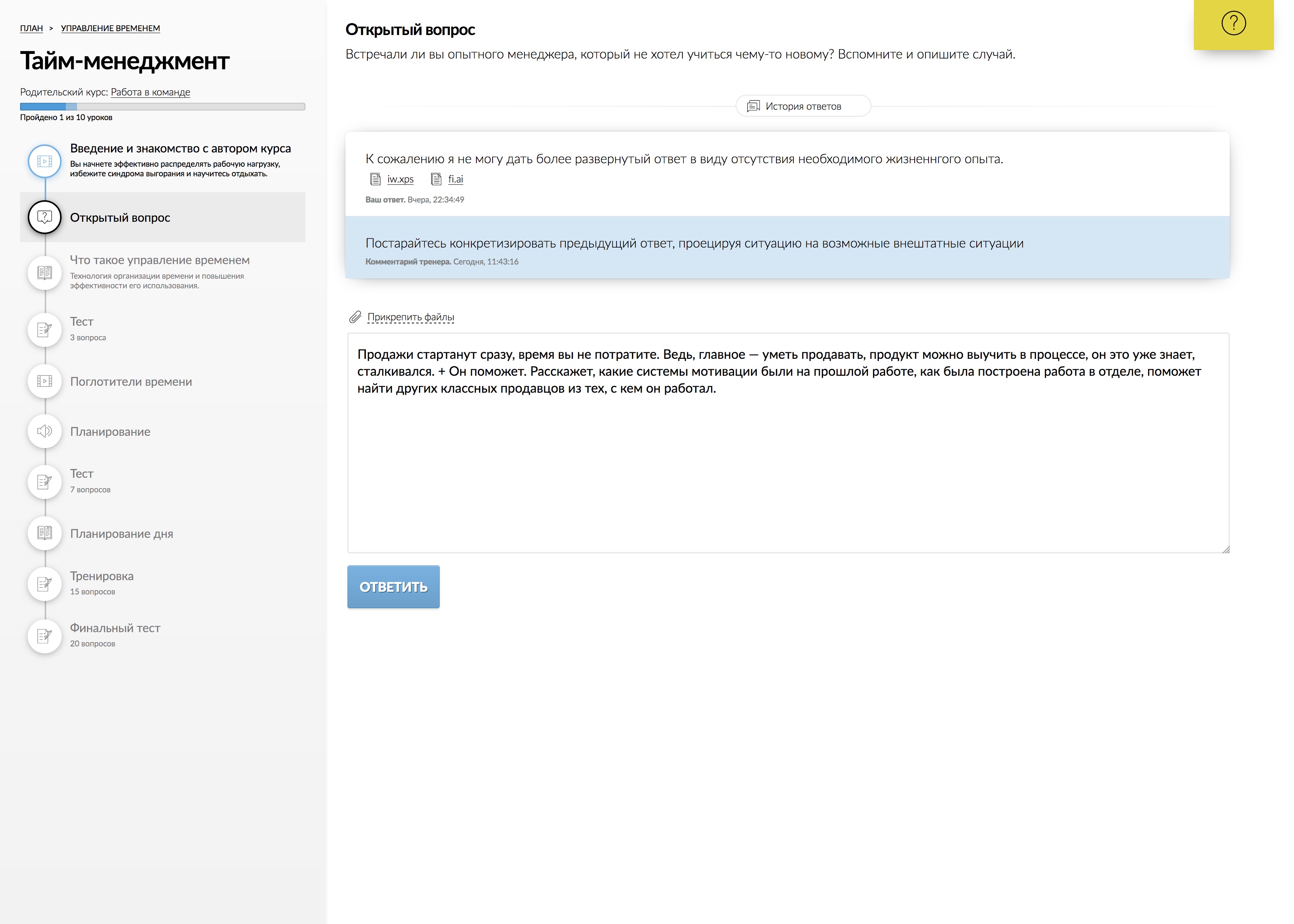Select the Тренировка 15 вопросов lesson
1294x924 pixels.
coord(102,583)
